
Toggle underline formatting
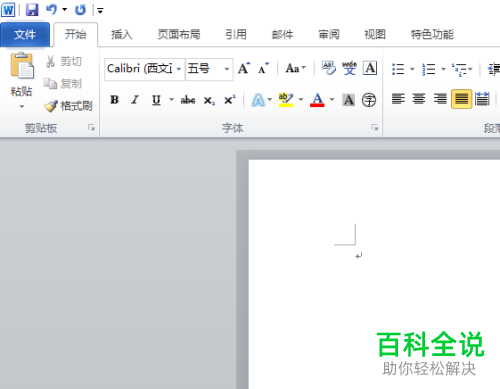[x=156, y=99]
